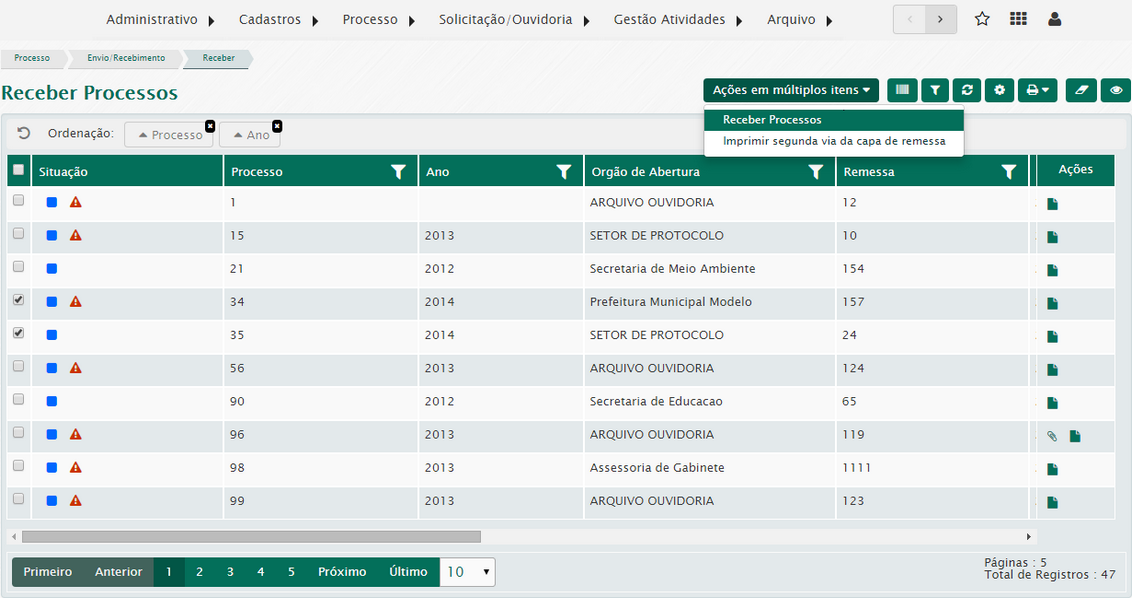The width and height of the screenshot is (1132, 598).
Task: Click the refresh icon in toolbar
Action: [966, 90]
